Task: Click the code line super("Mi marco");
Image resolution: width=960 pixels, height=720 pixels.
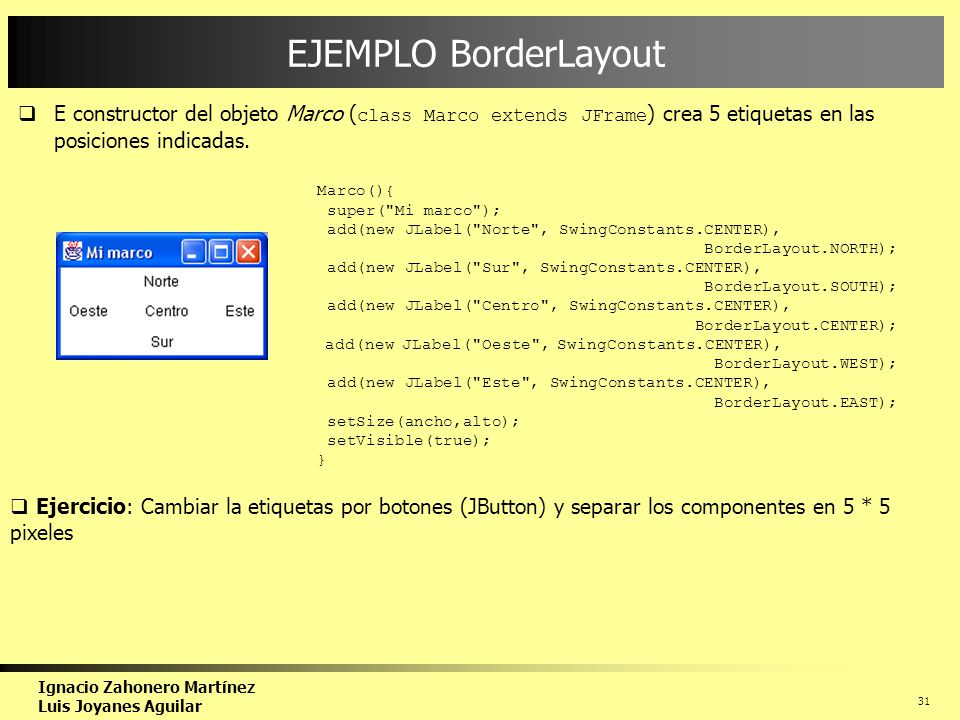Action: [x=413, y=211]
